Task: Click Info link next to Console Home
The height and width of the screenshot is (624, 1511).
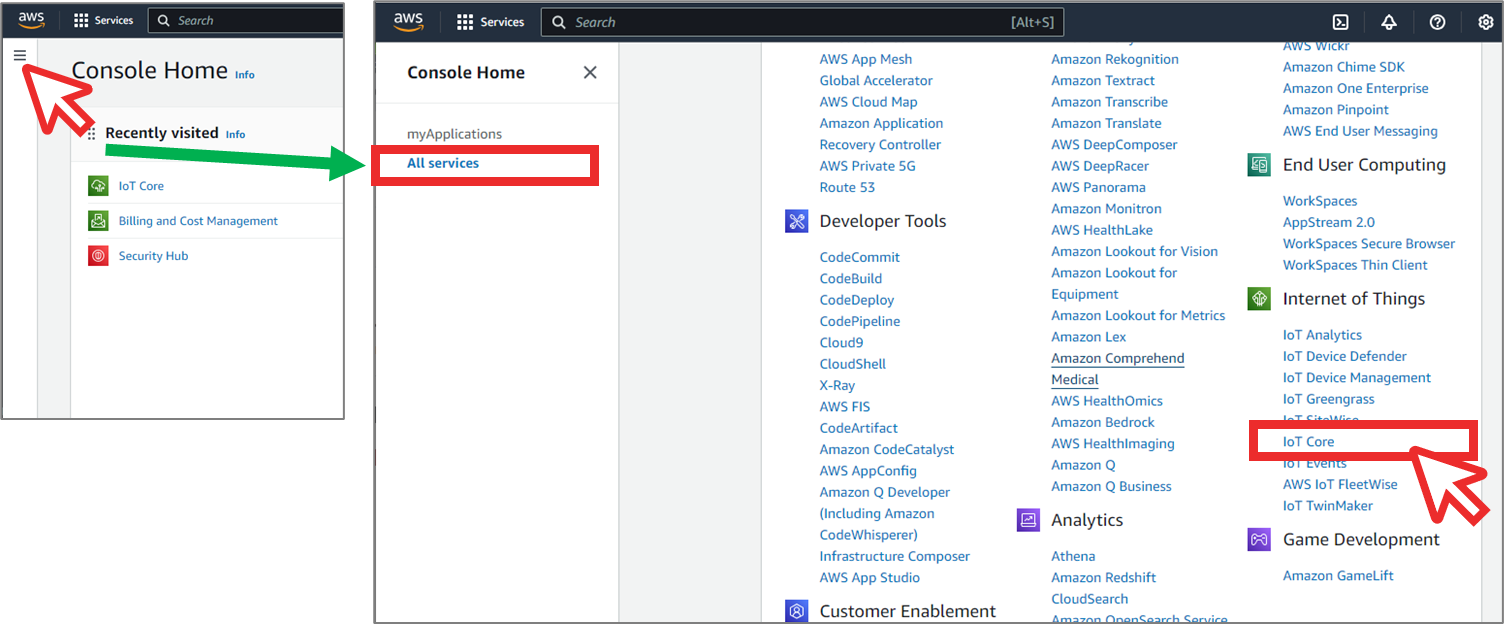Action: tap(245, 74)
